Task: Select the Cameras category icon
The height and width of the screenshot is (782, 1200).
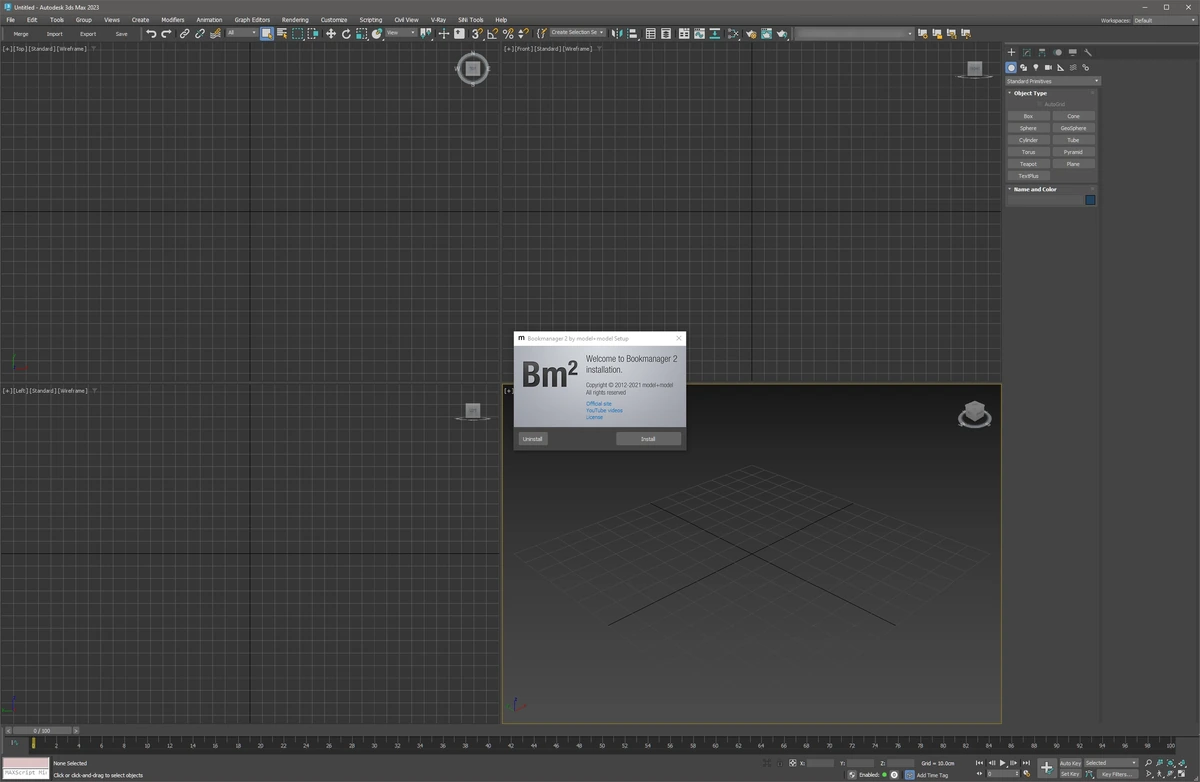Action: (x=1048, y=68)
